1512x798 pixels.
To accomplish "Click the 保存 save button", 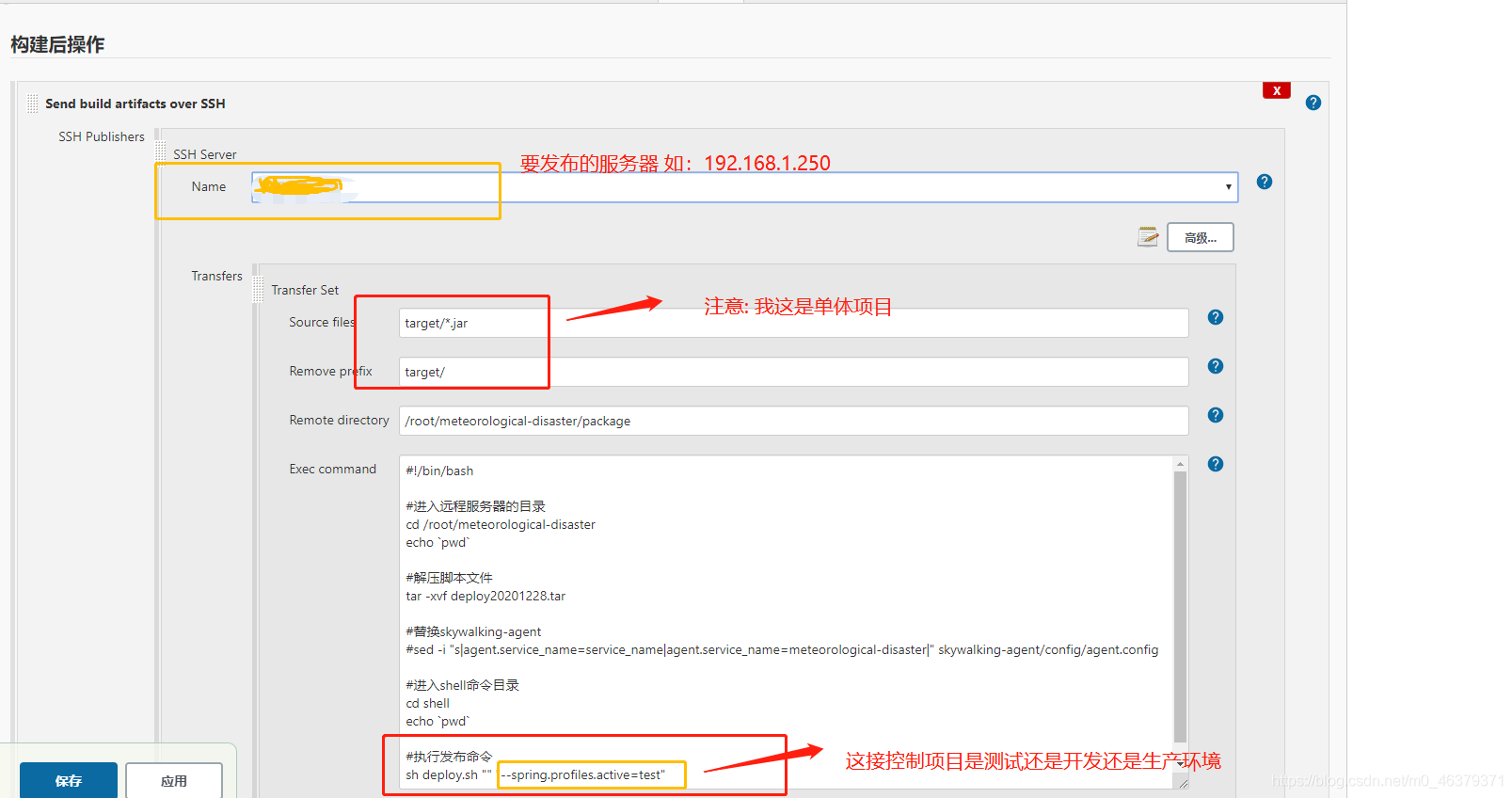I will (69, 780).
